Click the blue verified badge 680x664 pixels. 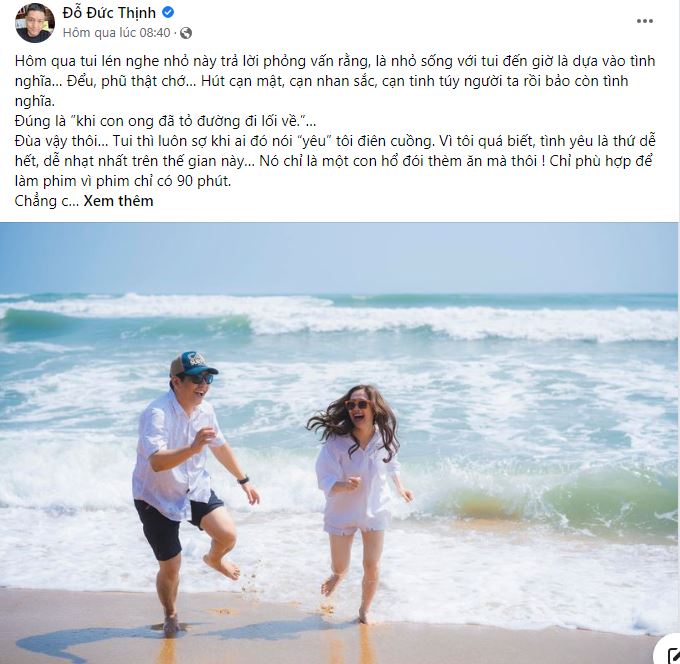pyautogui.click(x=168, y=12)
